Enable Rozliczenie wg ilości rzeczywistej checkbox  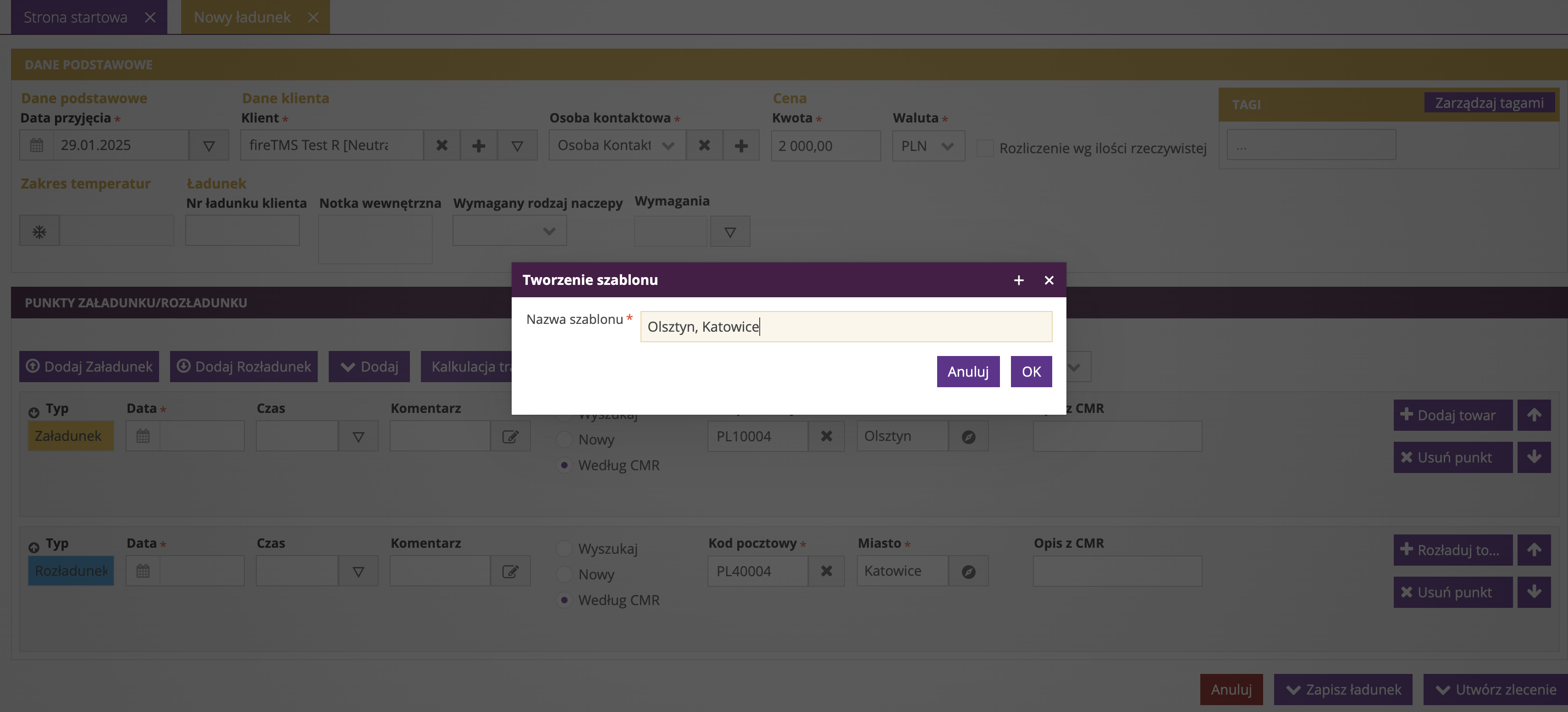point(984,148)
